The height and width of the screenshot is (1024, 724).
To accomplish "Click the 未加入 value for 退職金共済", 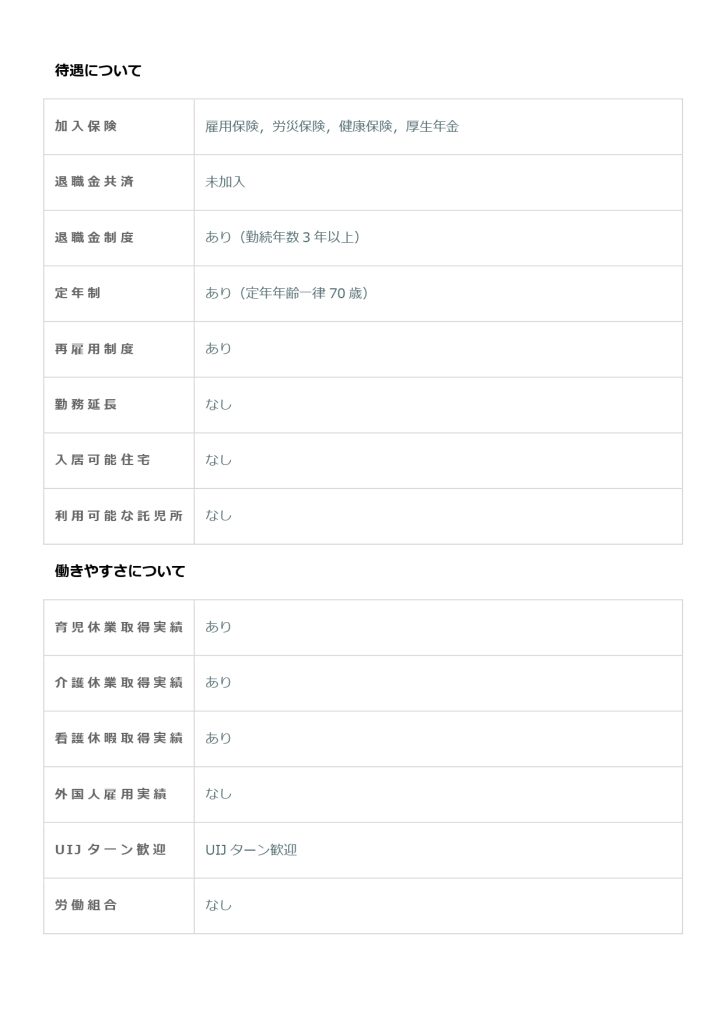I will point(225,182).
